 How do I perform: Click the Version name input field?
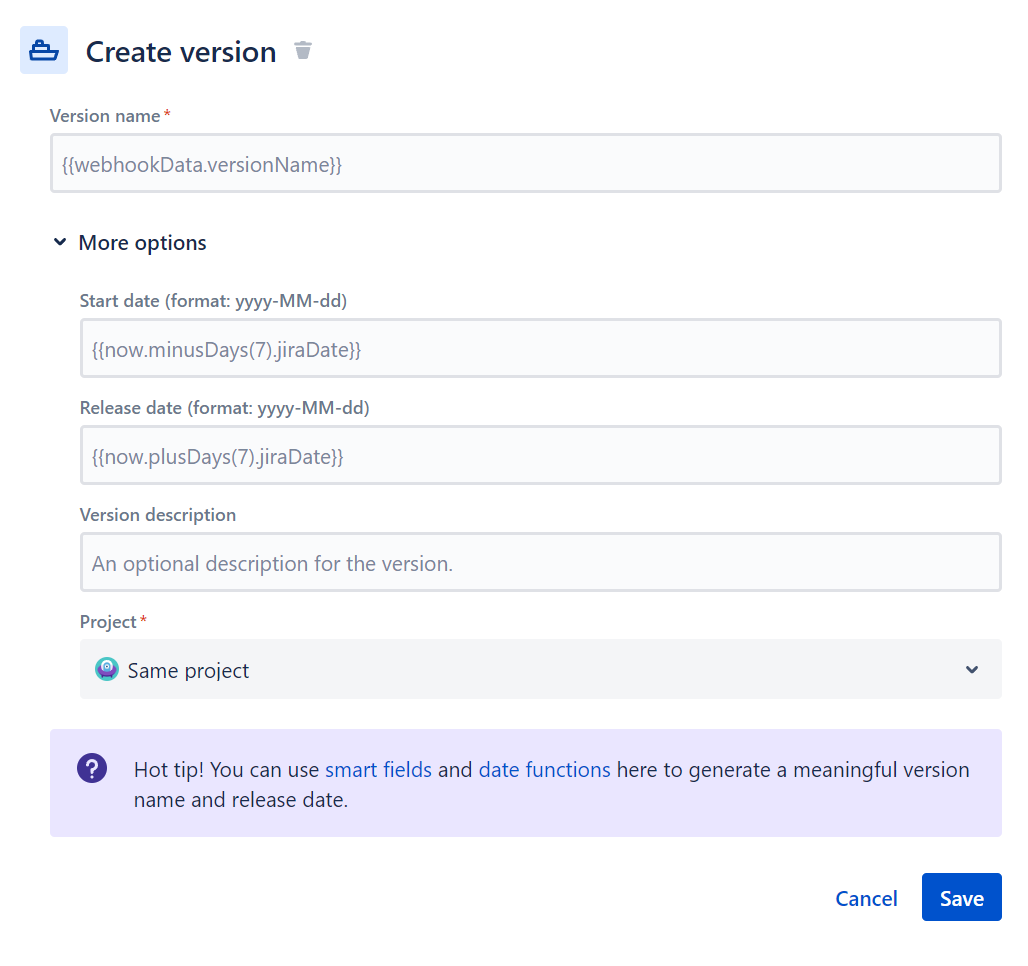click(x=527, y=162)
